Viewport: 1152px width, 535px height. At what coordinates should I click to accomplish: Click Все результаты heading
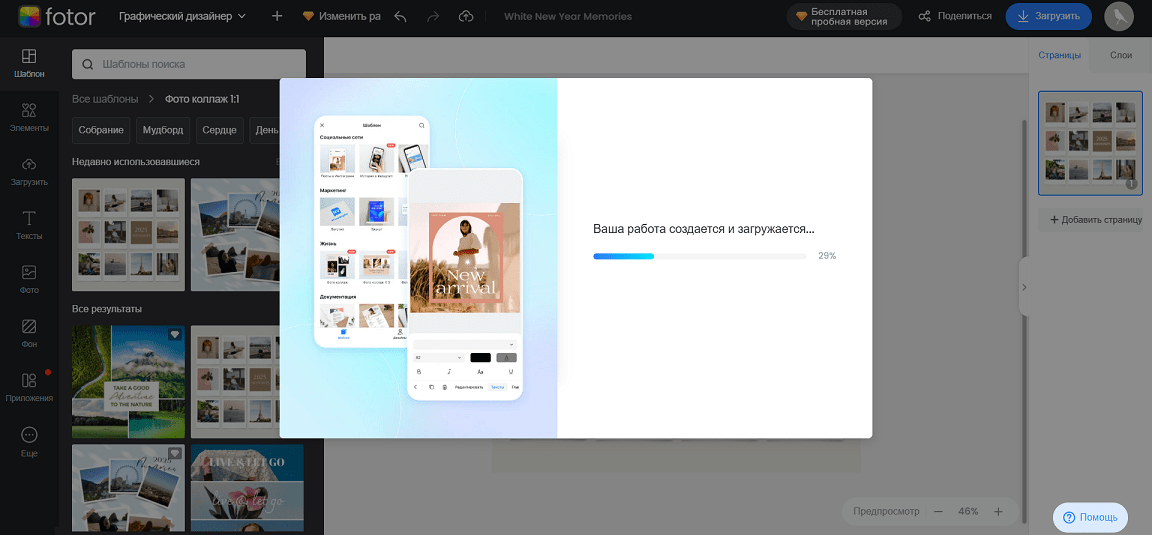tap(107, 309)
